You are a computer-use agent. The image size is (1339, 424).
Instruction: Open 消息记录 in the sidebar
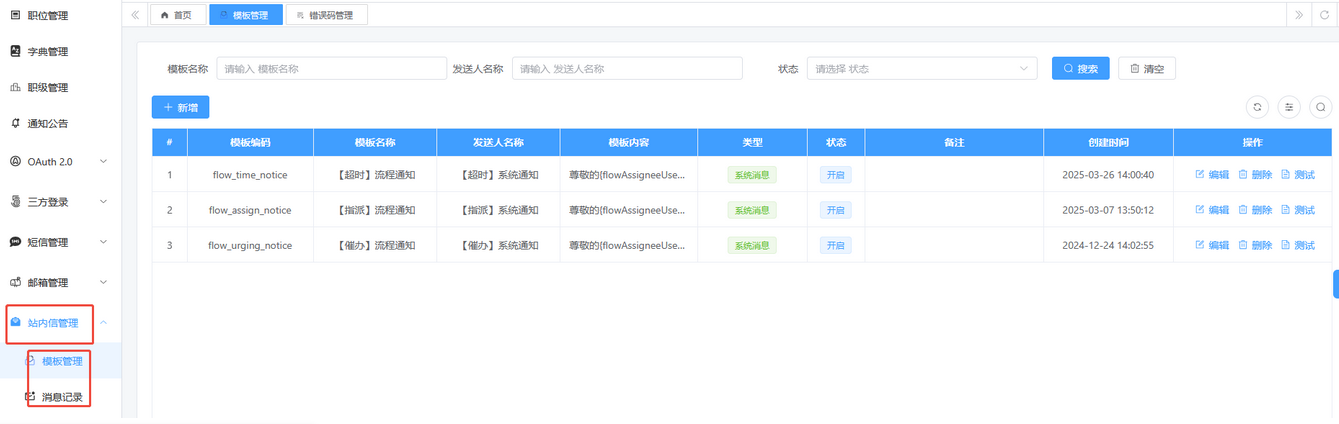tap(62, 397)
